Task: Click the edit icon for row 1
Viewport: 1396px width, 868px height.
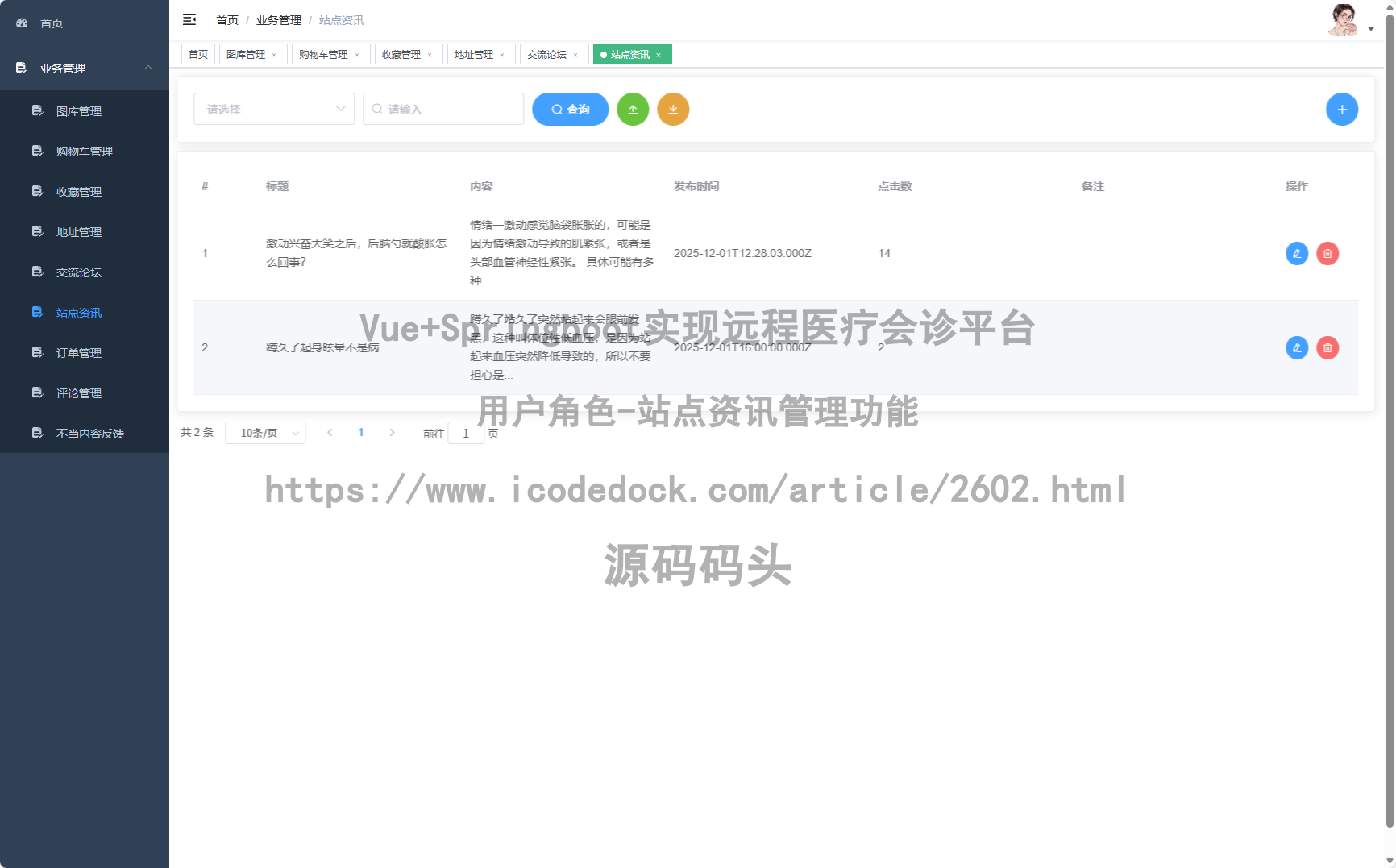Action: tap(1296, 253)
